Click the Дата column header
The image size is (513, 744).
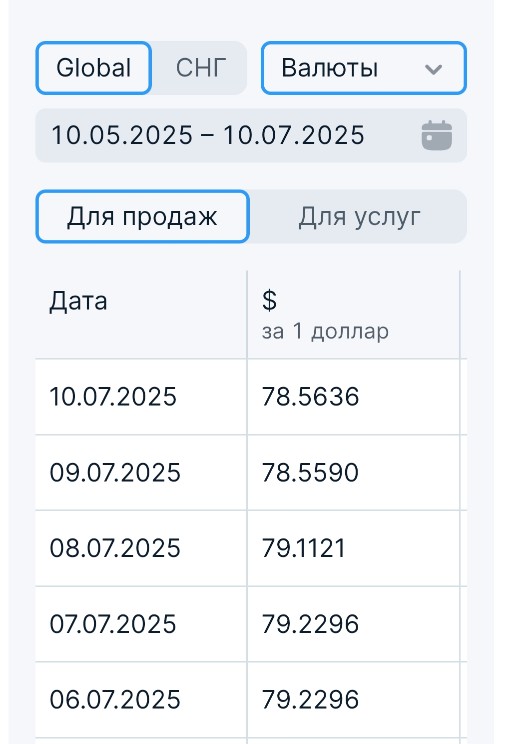coord(141,315)
